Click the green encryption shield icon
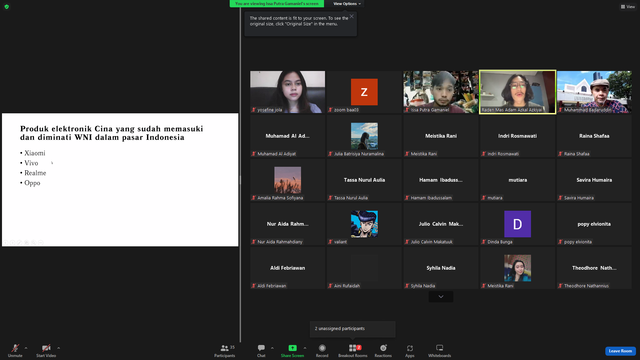This screenshot has width=640, height=360. coord(7,7)
